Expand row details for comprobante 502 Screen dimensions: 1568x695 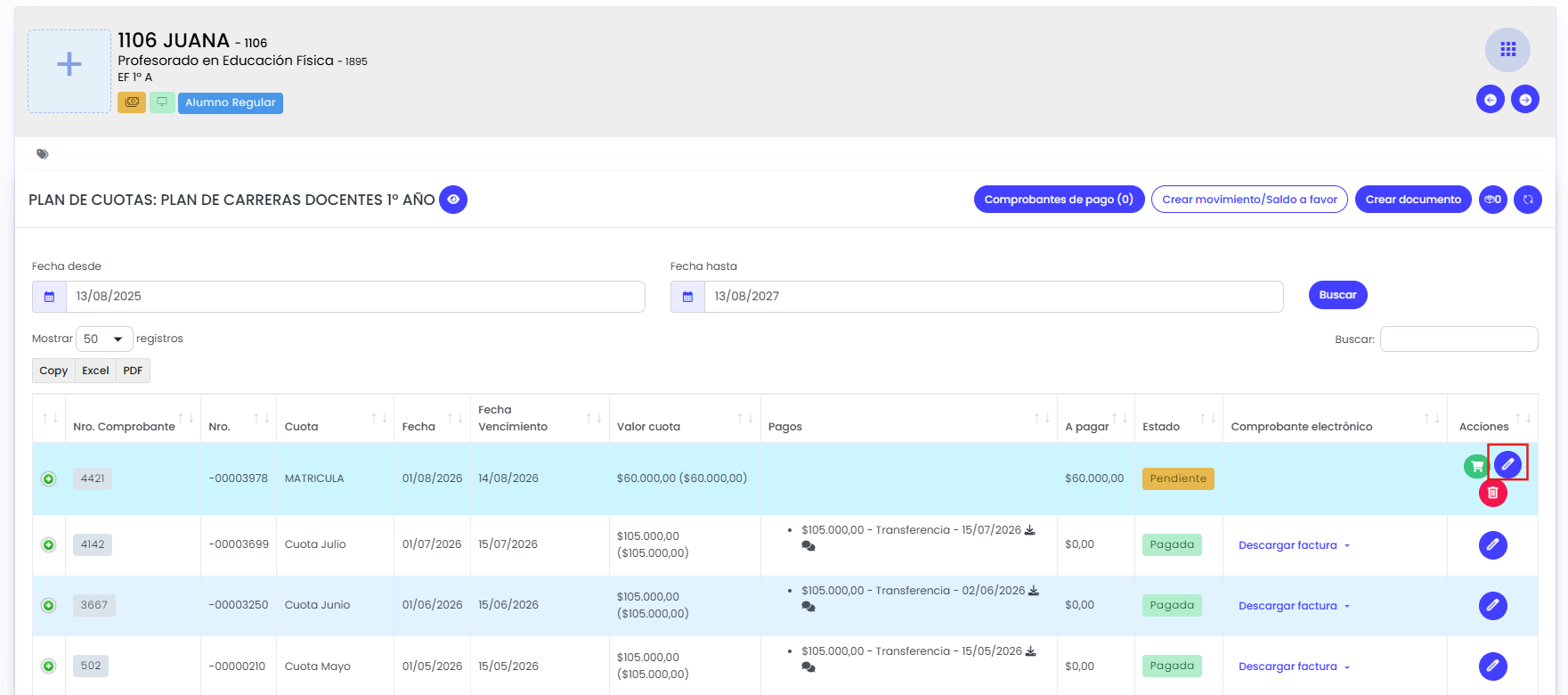(49, 666)
